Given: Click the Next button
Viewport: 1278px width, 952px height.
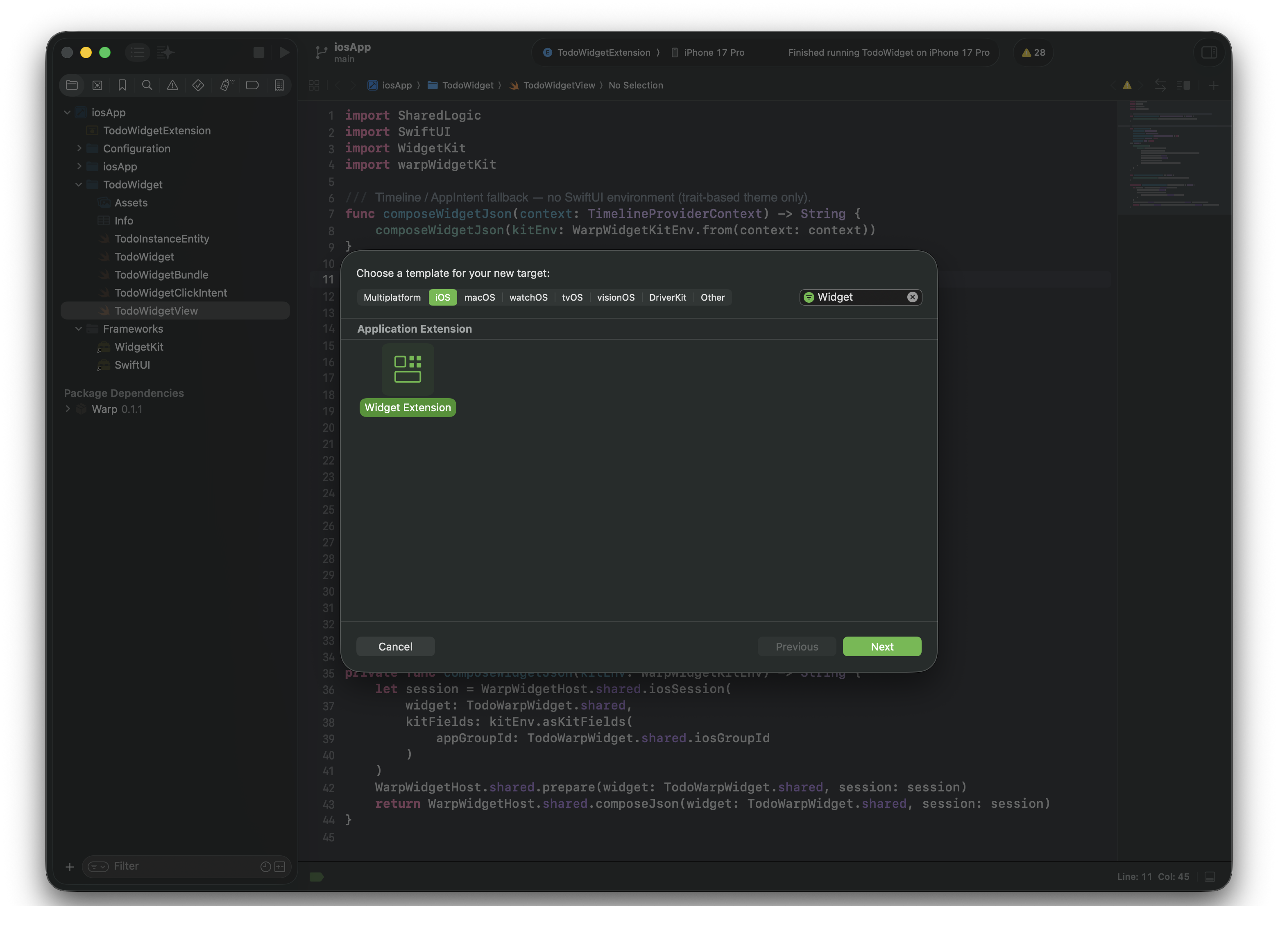Looking at the screenshot, I should [881, 646].
